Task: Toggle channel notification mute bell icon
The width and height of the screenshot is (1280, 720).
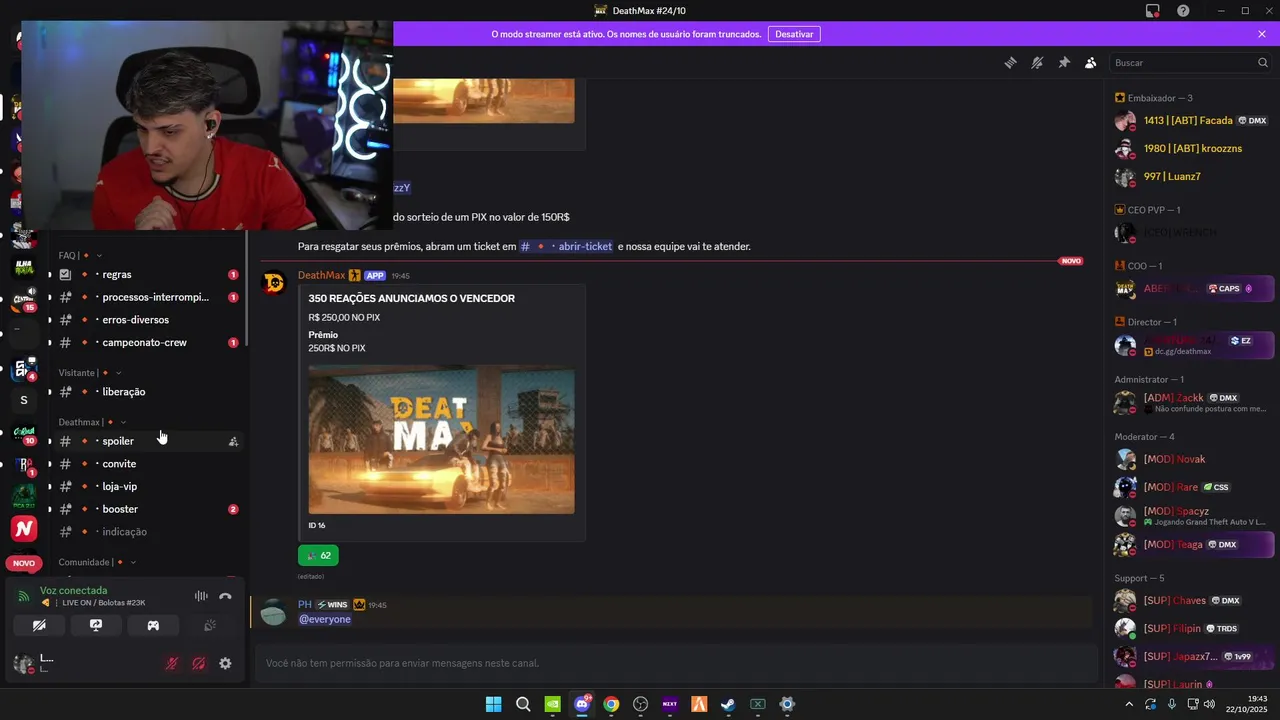Action: pyautogui.click(x=1037, y=62)
